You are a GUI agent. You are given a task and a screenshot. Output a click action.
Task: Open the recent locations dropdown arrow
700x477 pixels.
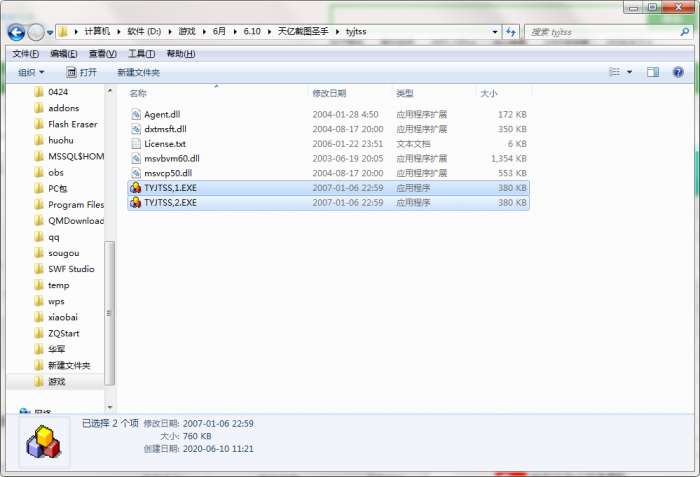(x=50, y=32)
